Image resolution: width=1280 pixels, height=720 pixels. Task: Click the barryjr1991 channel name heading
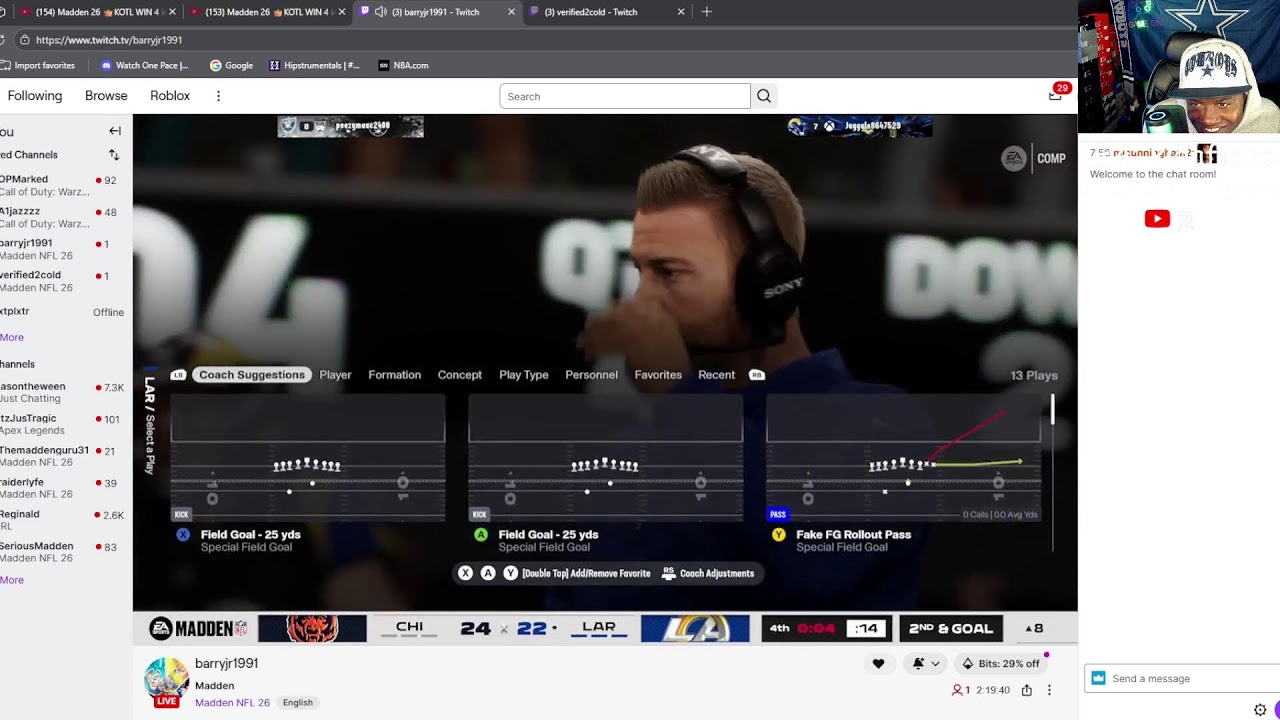coord(226,663)
